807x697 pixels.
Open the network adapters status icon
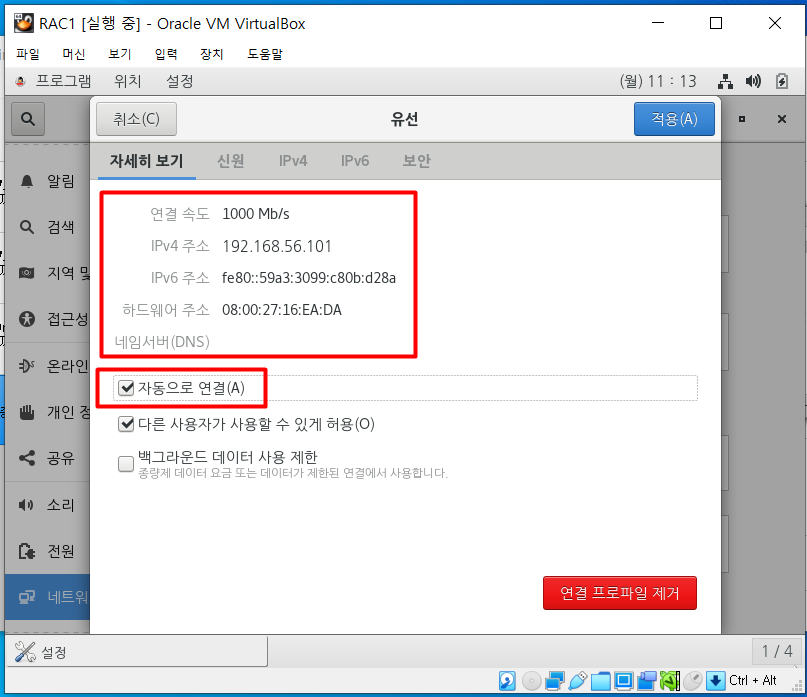coord(555,681)
